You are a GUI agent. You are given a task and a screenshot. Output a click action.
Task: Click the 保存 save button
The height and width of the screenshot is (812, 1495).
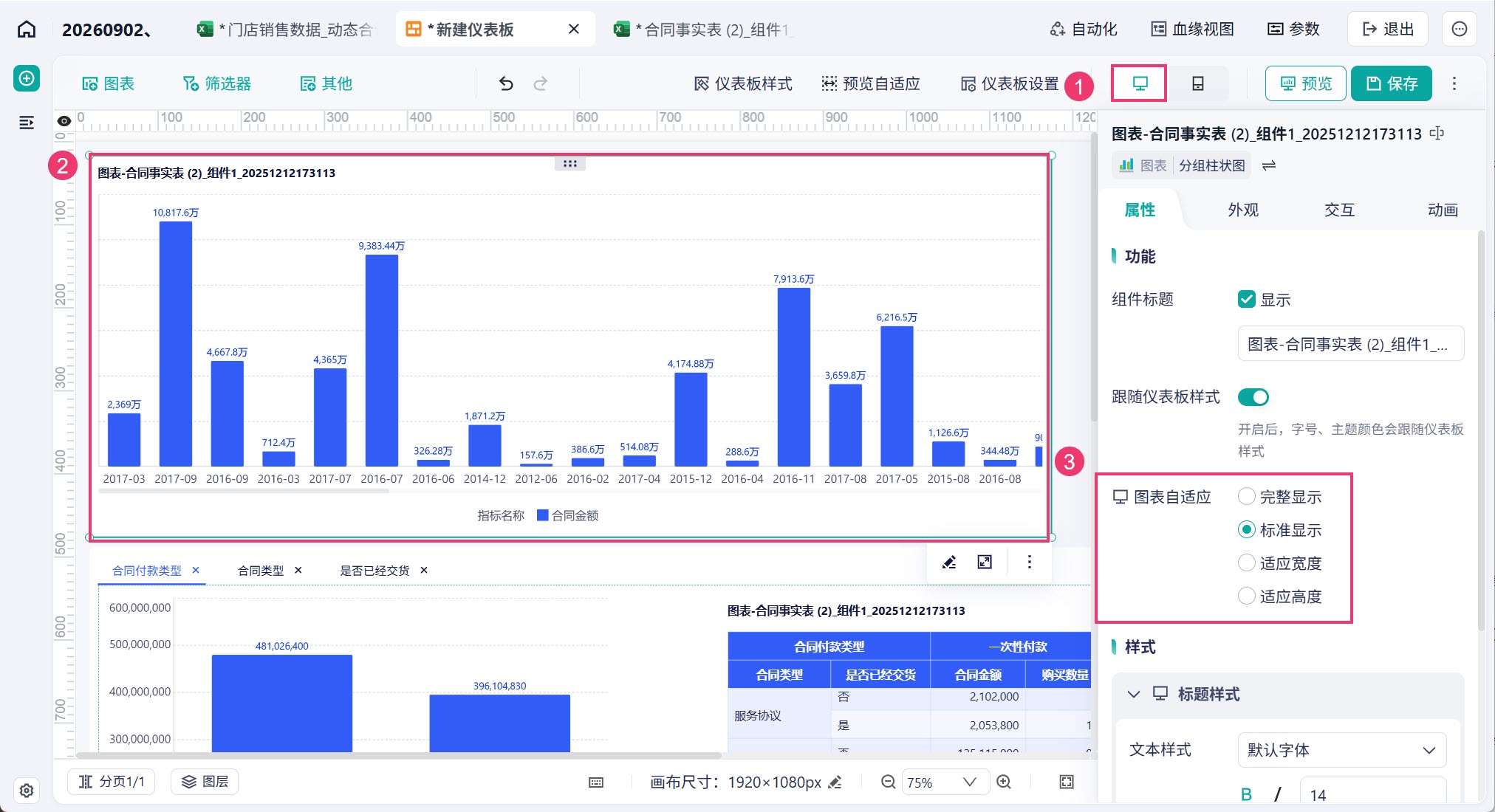pyautogui.click(x=1392, y=83)
